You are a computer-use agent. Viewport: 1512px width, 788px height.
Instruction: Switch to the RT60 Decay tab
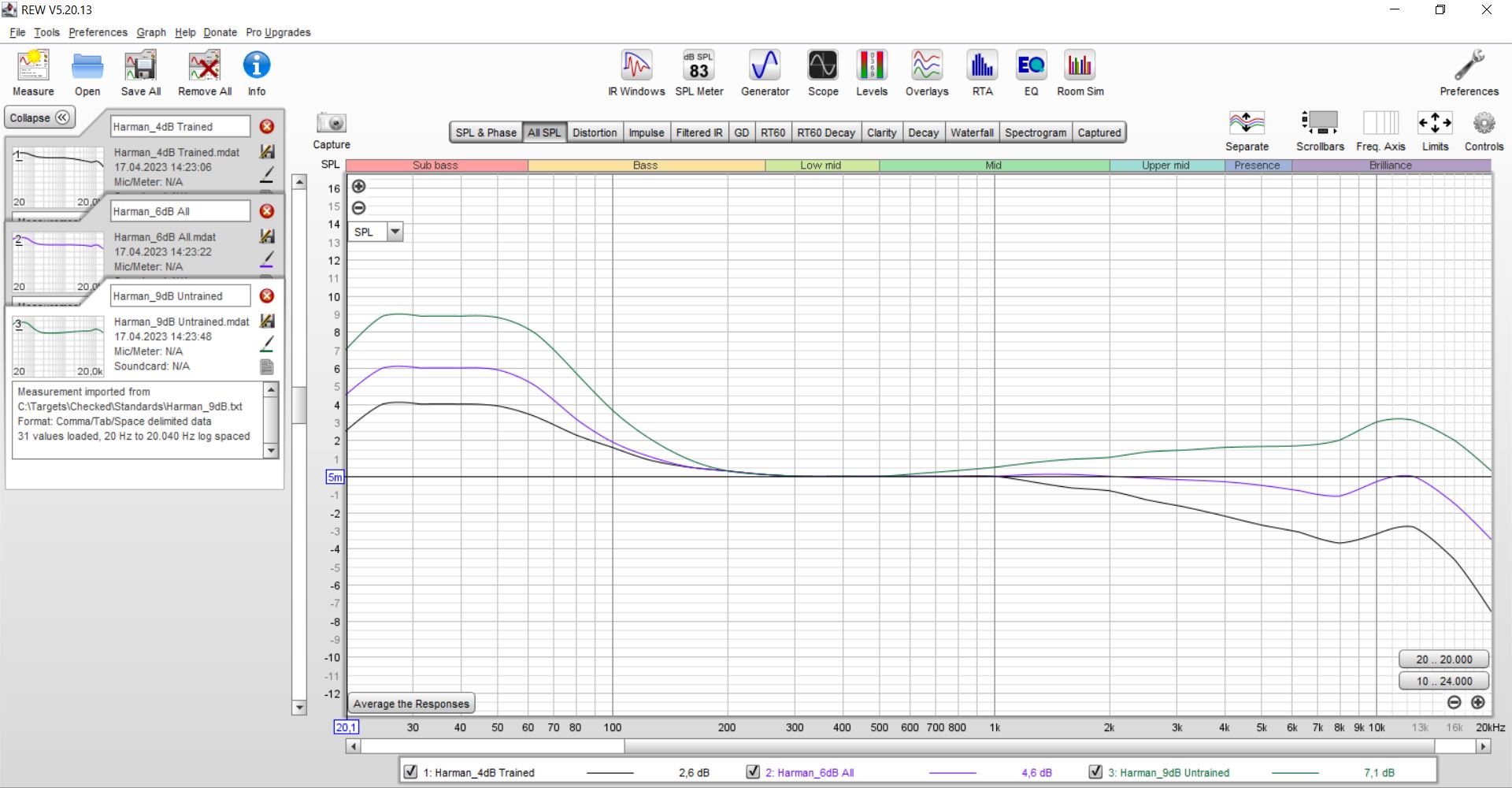click(x=825, y=132)
